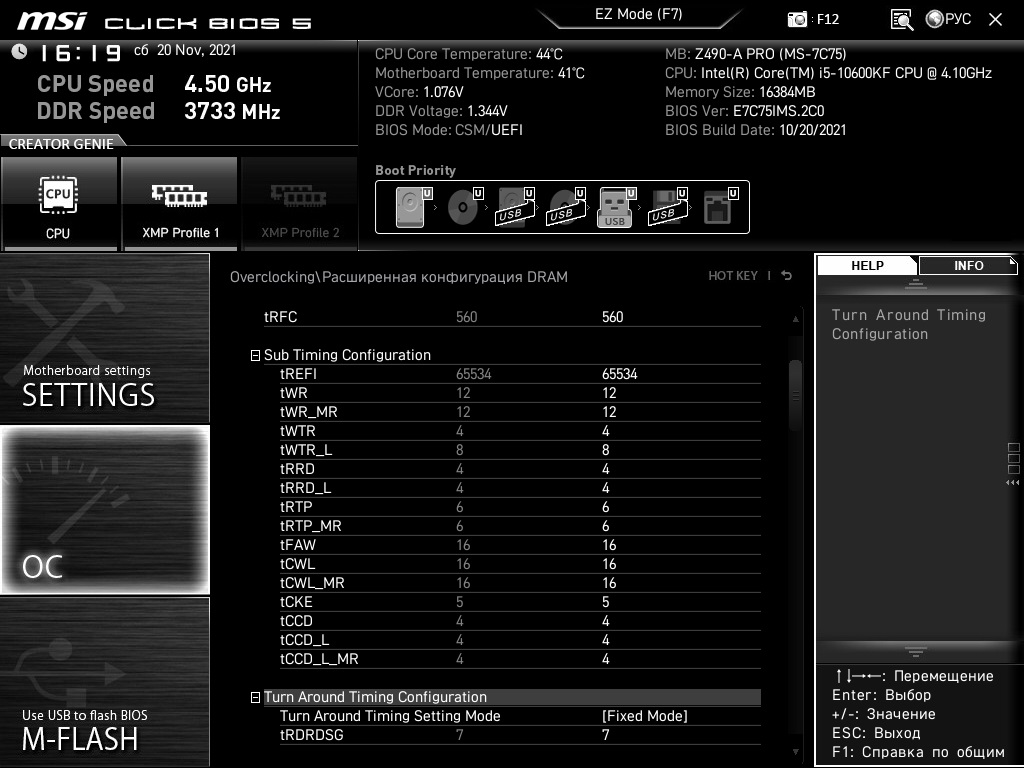
Task: Switch to EZ Mode (F7)
Action: (x=638, y=14)
